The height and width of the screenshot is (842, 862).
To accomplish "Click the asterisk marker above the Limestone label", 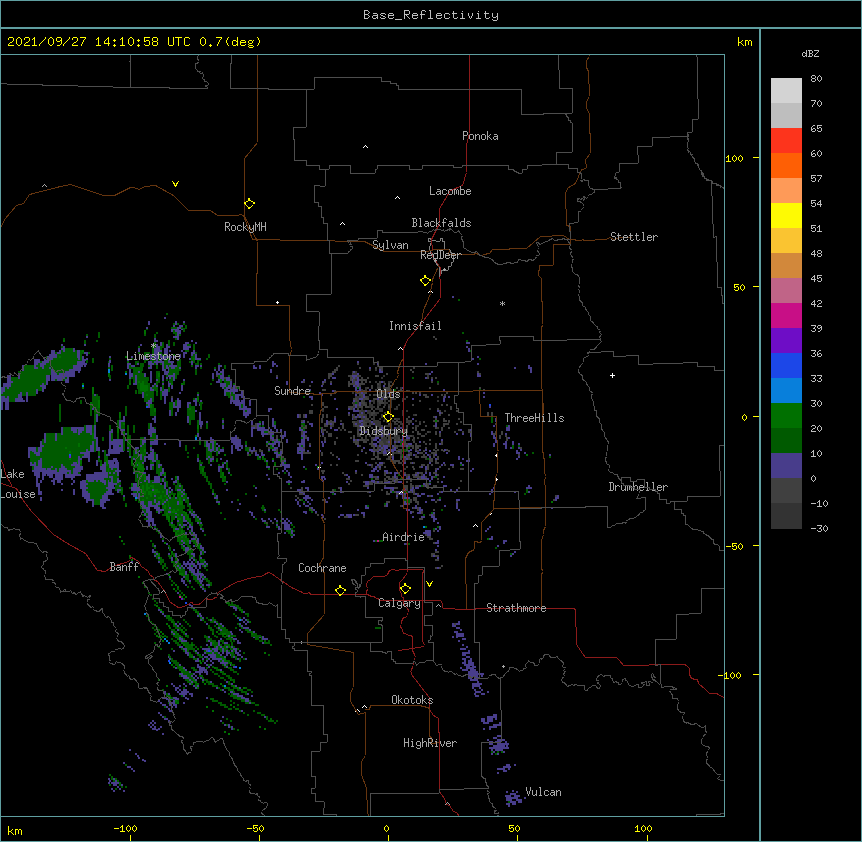I will point(154,346).
